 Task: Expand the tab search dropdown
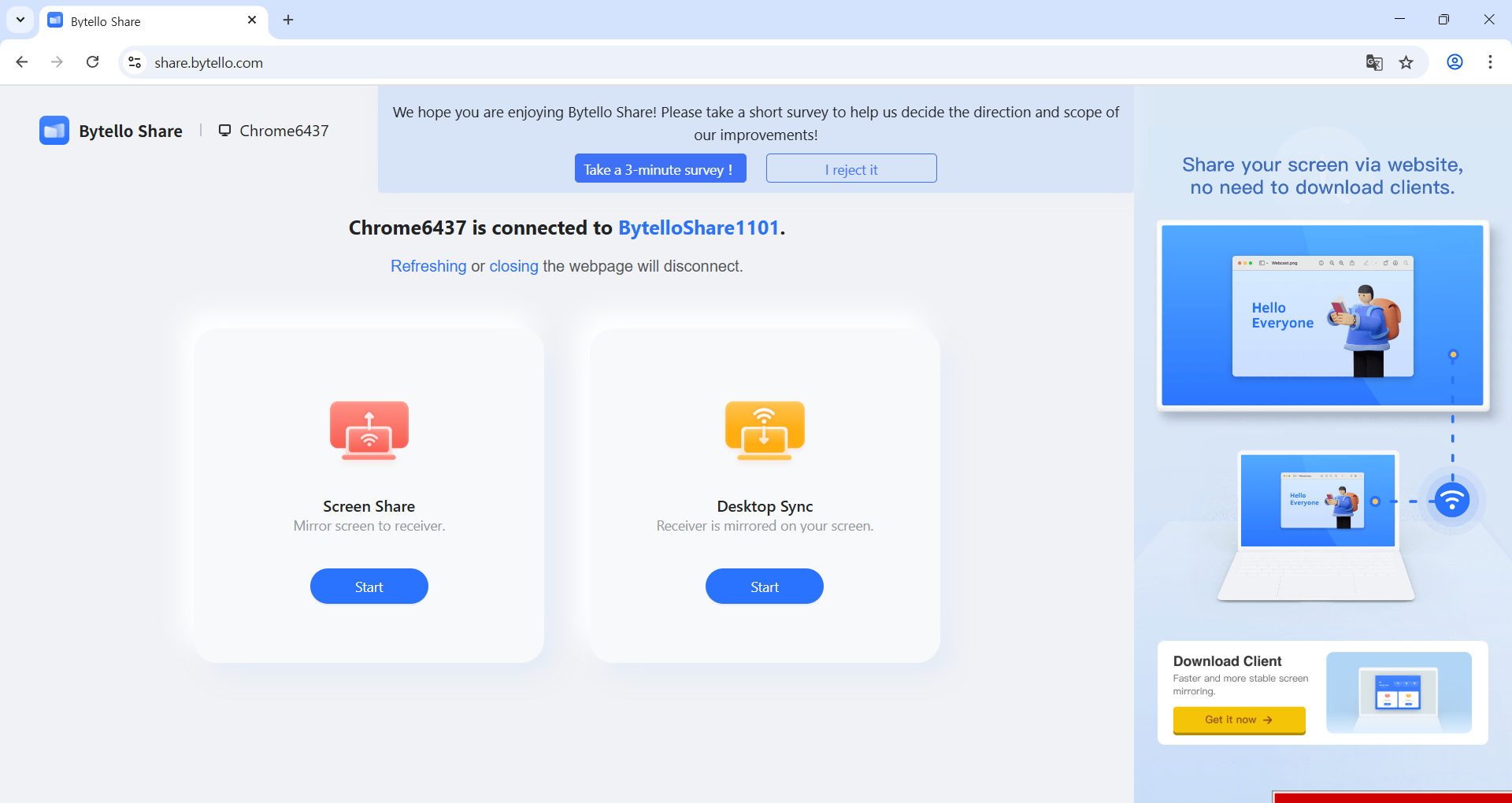pos(20,20)
